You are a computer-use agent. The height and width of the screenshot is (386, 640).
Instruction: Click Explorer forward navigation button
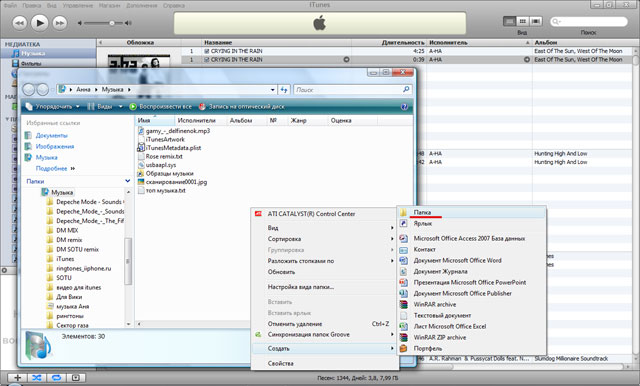point(42,89)
